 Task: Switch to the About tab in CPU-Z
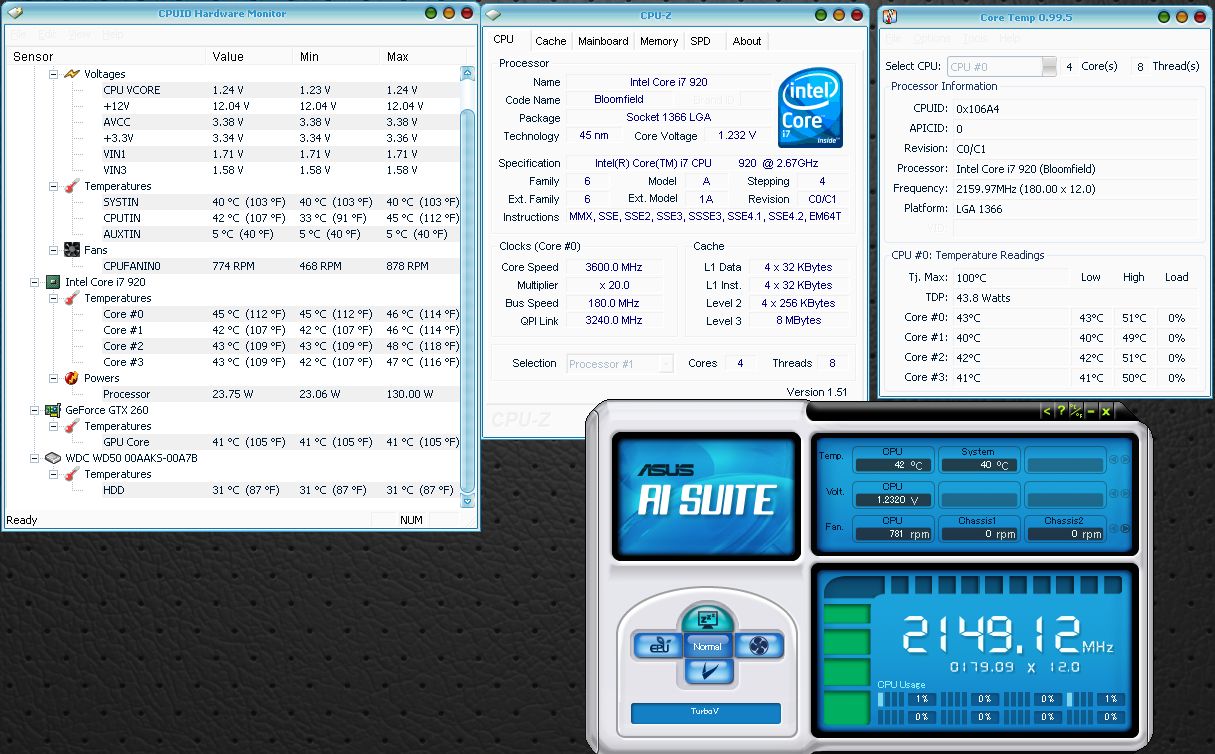[746, 41]
